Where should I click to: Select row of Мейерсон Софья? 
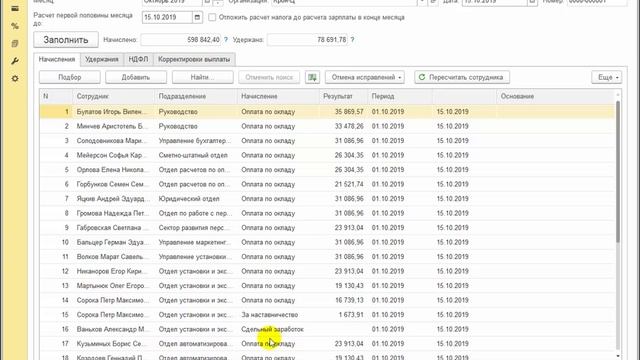pos(327,155)
